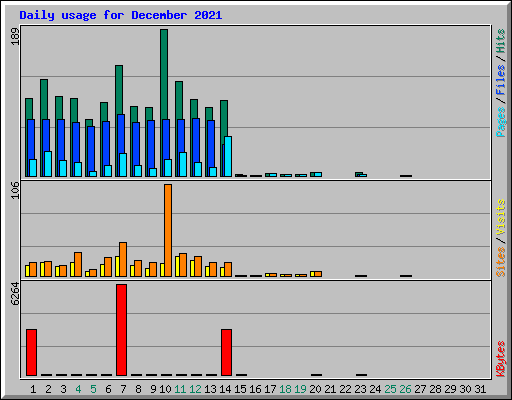Click the 189 axis maximum label
Viewport: 512px width, 400px height.
[x=15, y=36]
